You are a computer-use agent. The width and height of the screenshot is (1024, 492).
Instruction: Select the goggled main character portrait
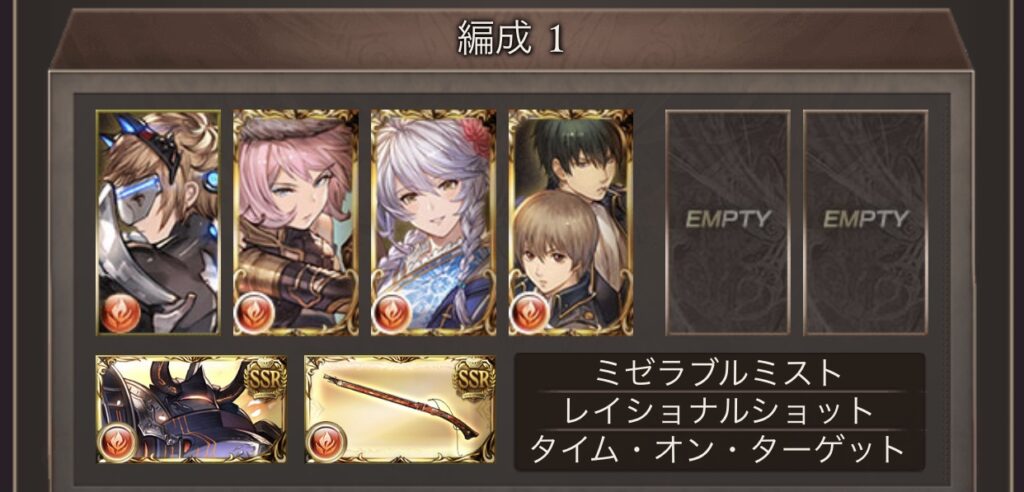[x=158, y=222]
